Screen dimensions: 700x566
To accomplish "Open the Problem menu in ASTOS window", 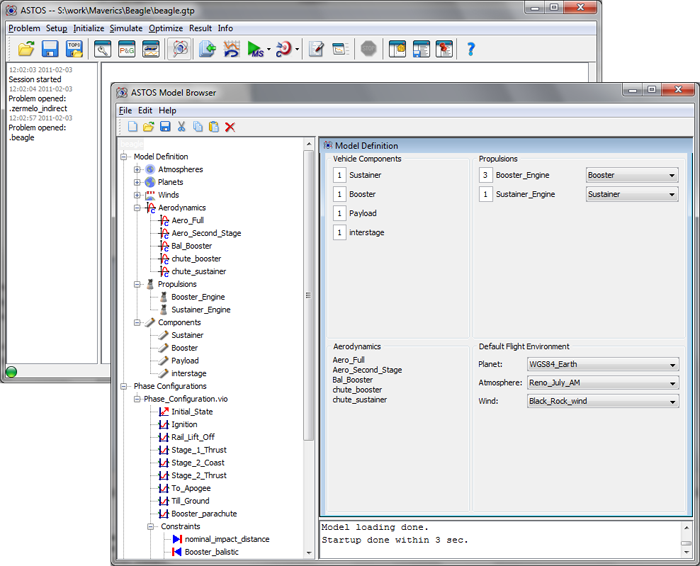I will point(24,28).
